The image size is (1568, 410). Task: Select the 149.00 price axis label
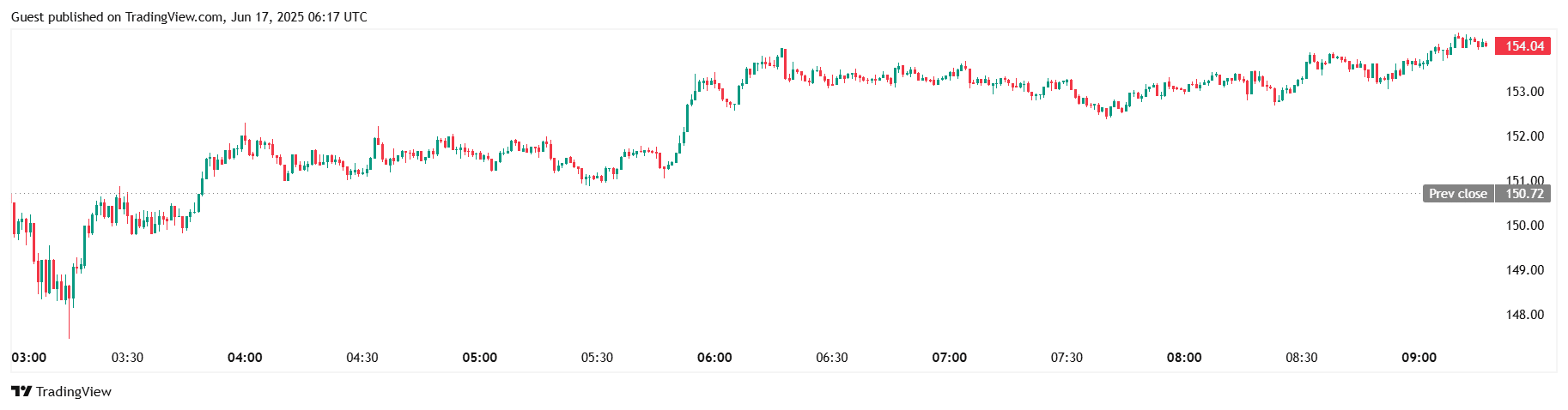click(1525, 270)
